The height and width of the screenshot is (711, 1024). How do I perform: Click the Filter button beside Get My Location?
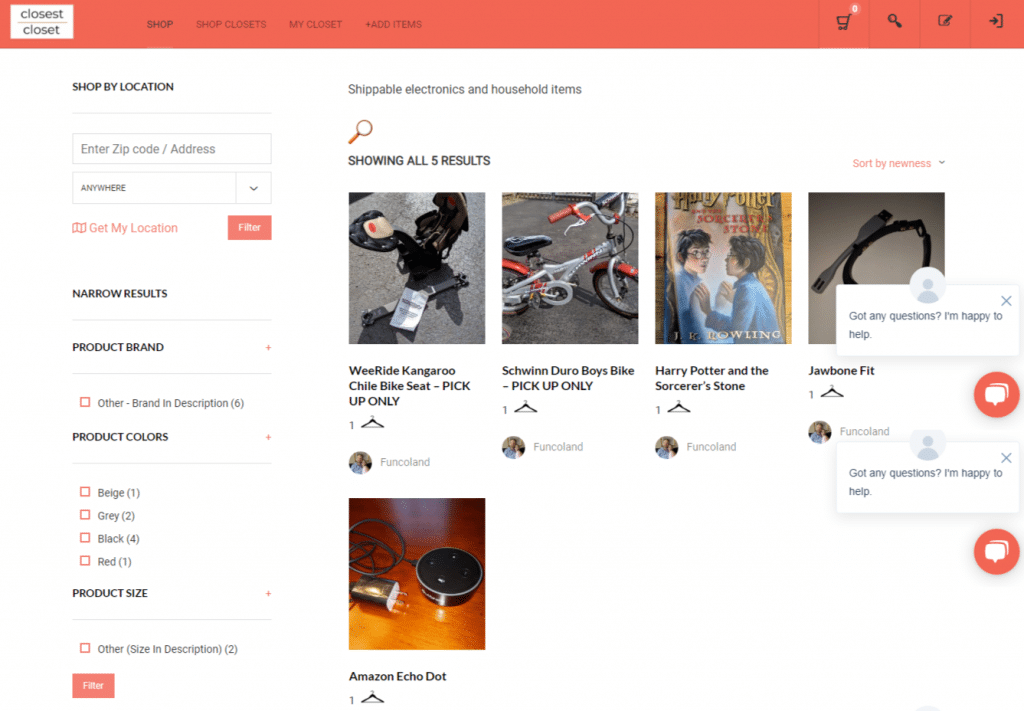(249, 228)
